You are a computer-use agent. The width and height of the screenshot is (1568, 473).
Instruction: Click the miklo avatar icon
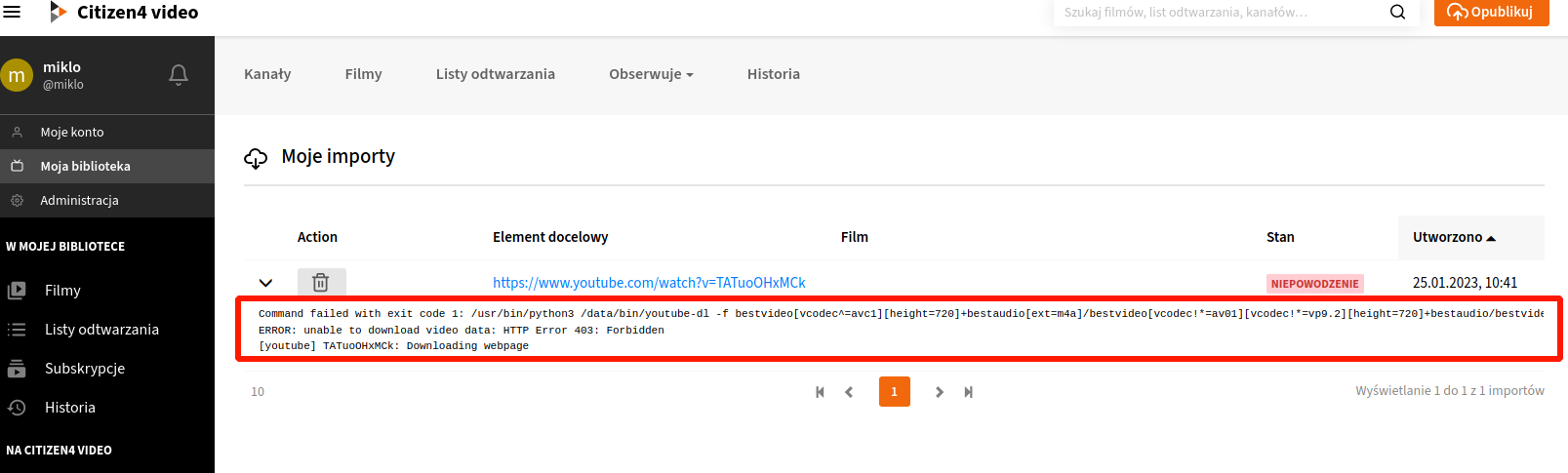(17, 75)
